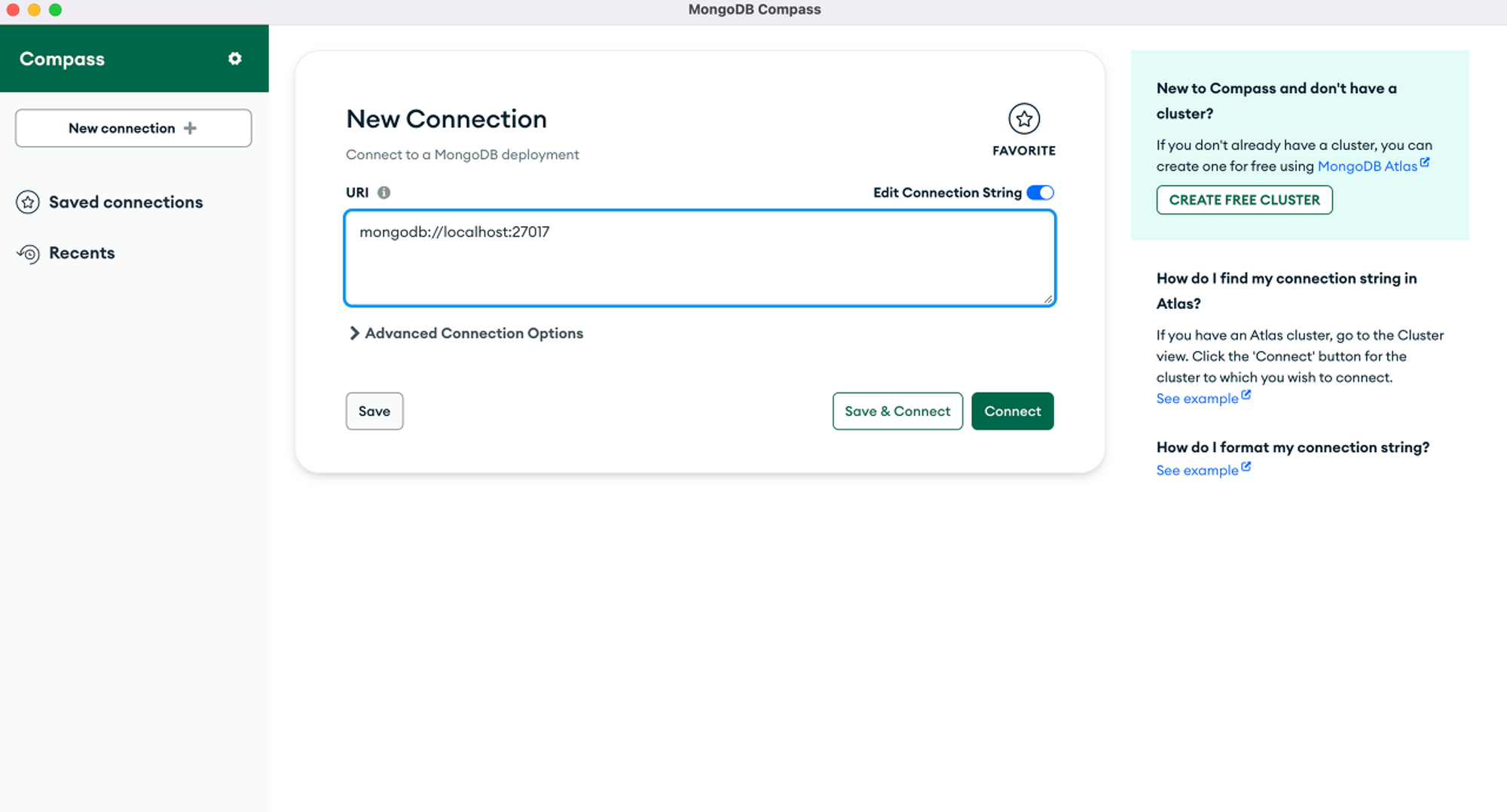
Task: Click external link icon beside MongoDB Atlas
Action: click(1425, 162)
